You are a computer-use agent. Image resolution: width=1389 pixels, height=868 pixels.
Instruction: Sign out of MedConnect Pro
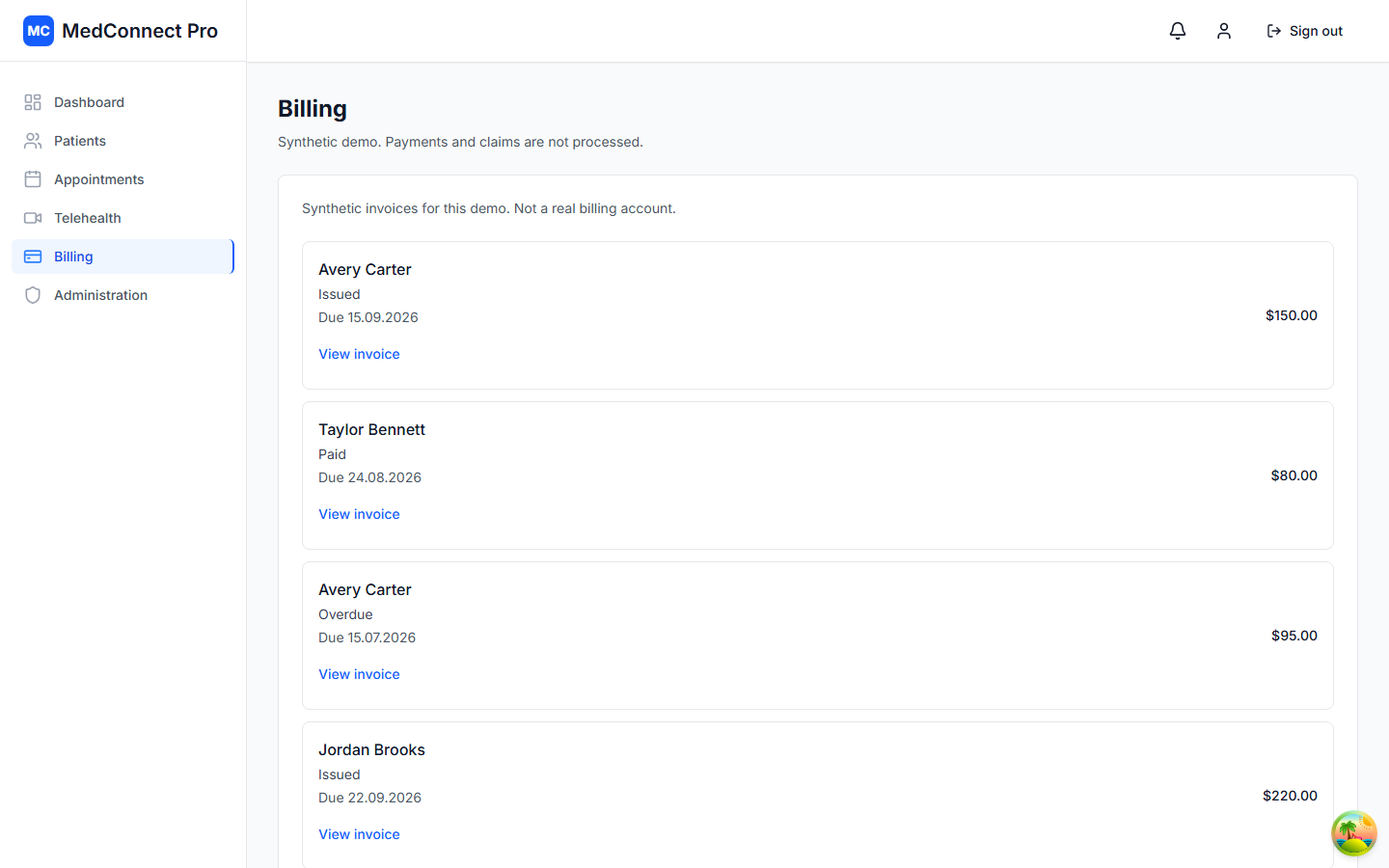(x=1304, y=31)
